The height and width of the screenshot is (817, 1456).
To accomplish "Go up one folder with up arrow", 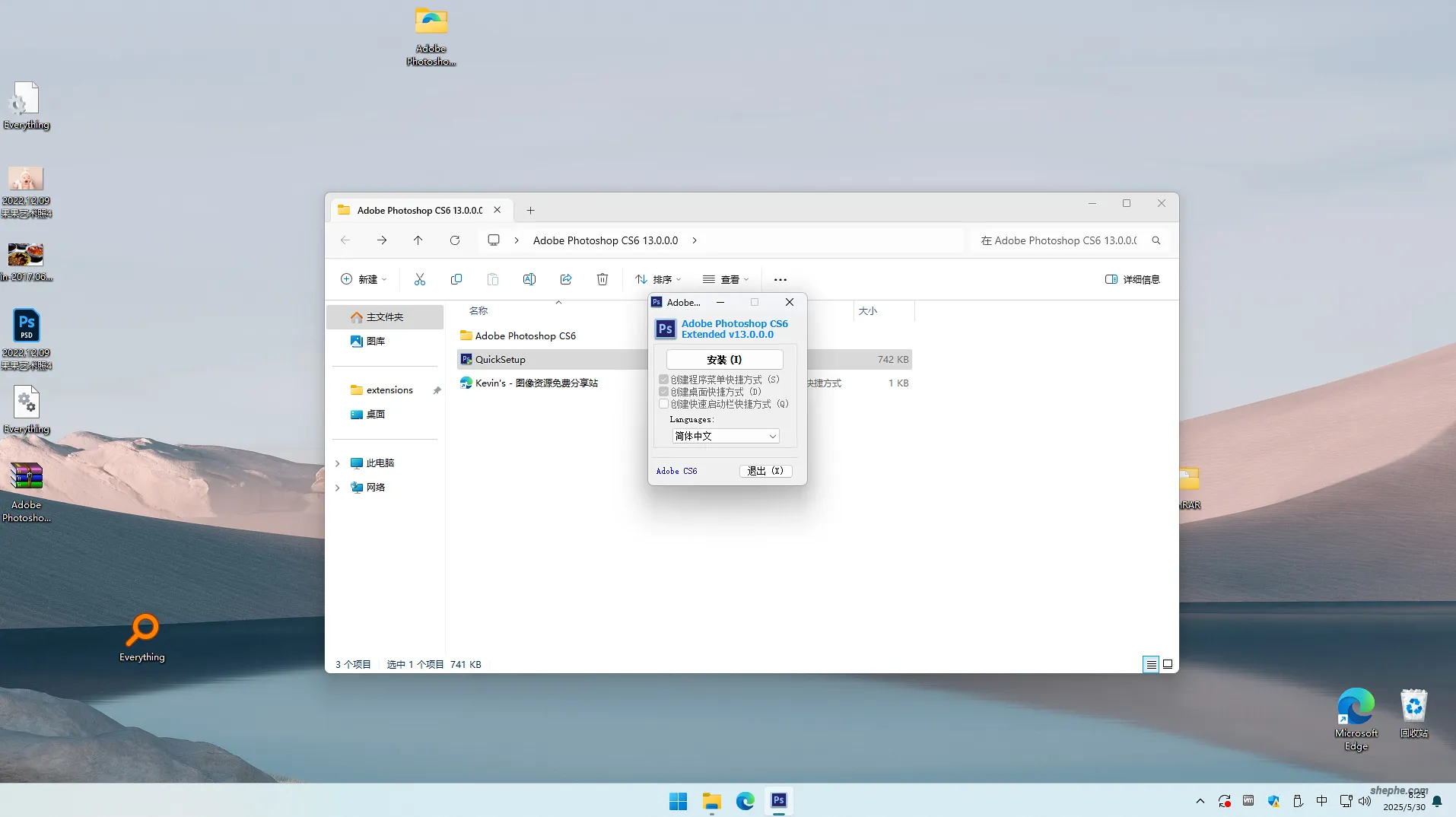I will 418,240.
